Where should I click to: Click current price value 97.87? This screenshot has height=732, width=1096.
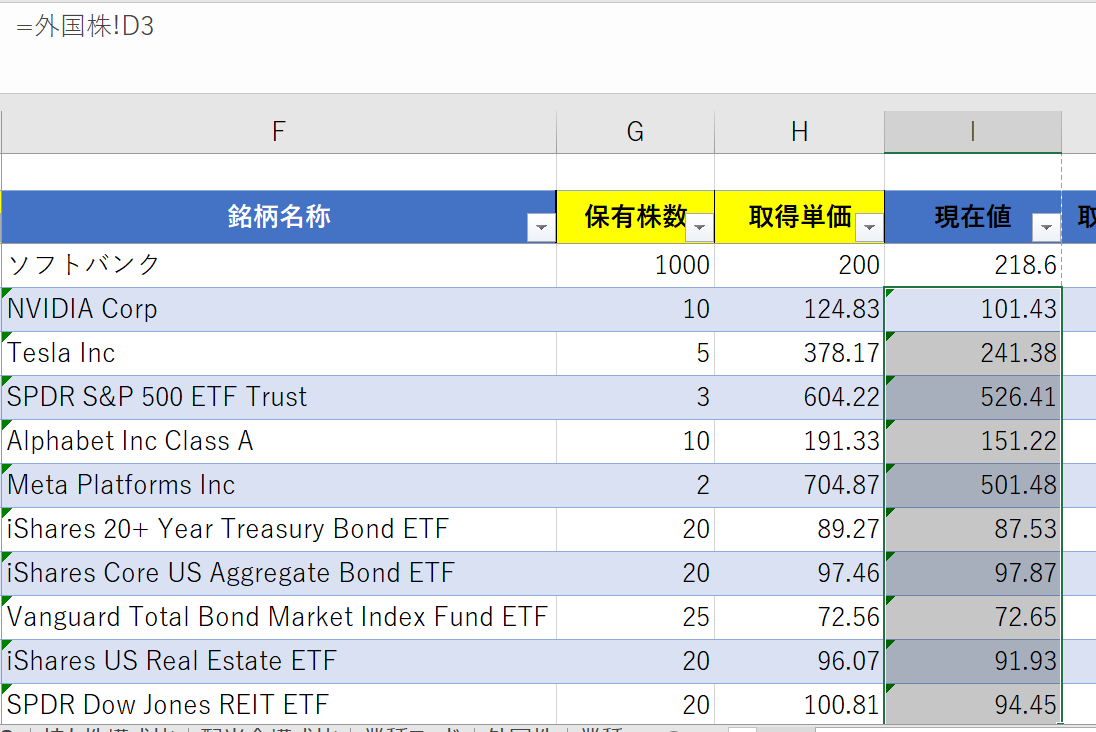[x=973, y=573]
